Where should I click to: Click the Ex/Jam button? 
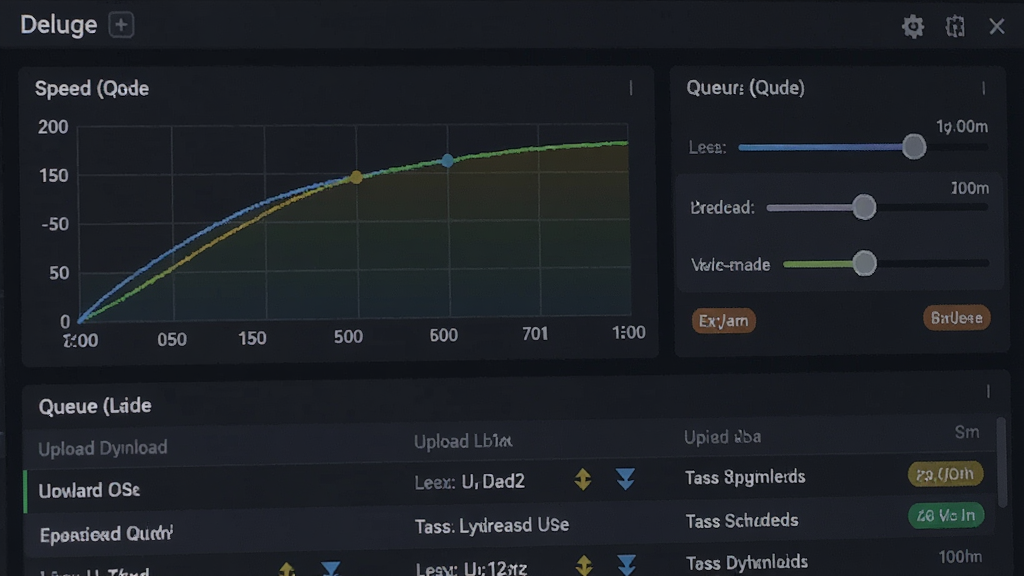tap(724, 321)
